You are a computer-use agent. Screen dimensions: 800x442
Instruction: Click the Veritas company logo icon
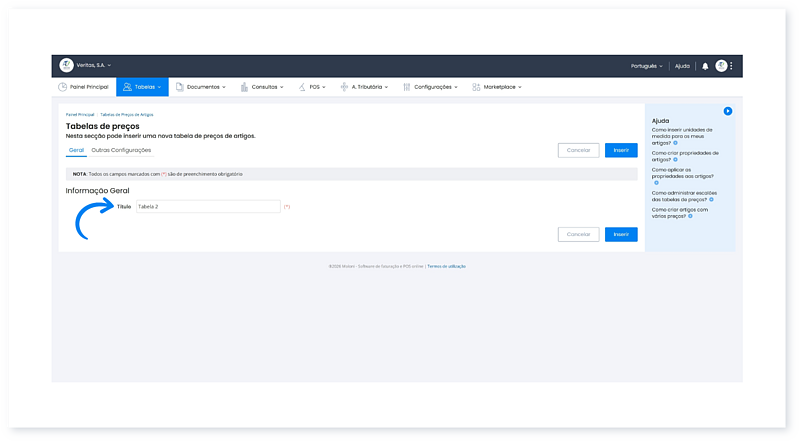pos(67,65)
